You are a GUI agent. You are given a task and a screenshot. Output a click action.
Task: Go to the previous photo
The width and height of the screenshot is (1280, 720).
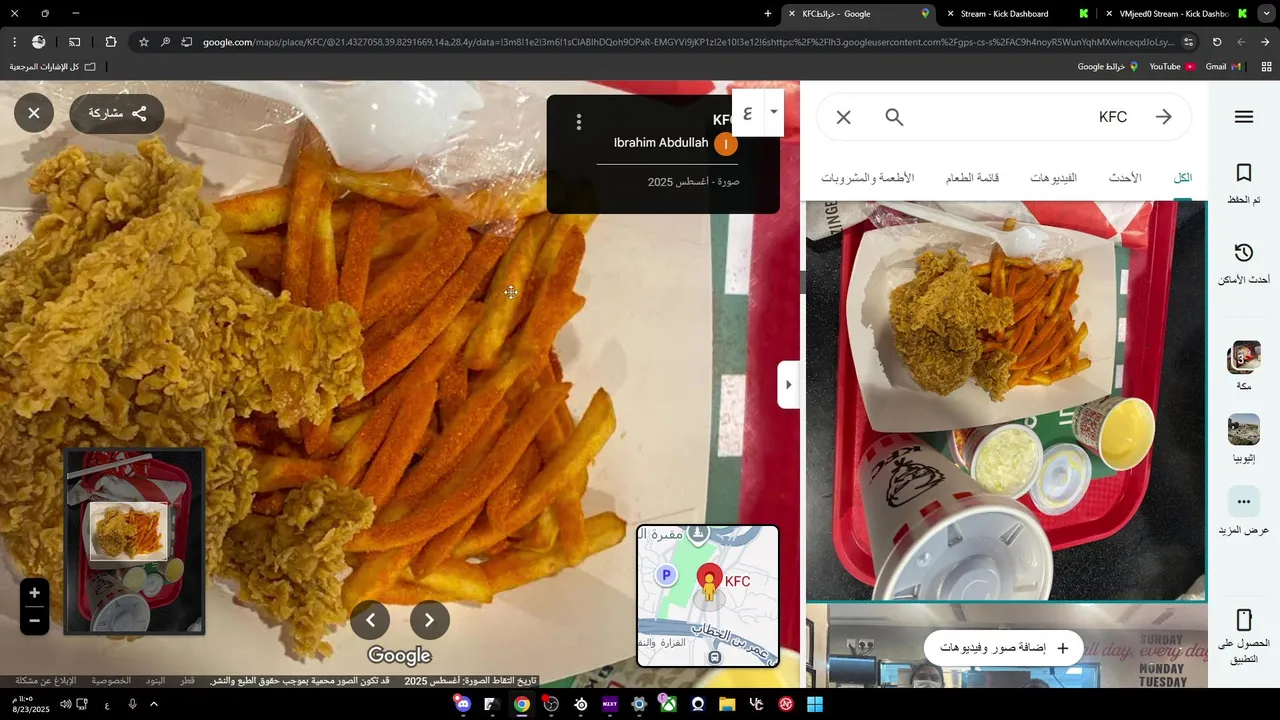(x=370, y=620)
